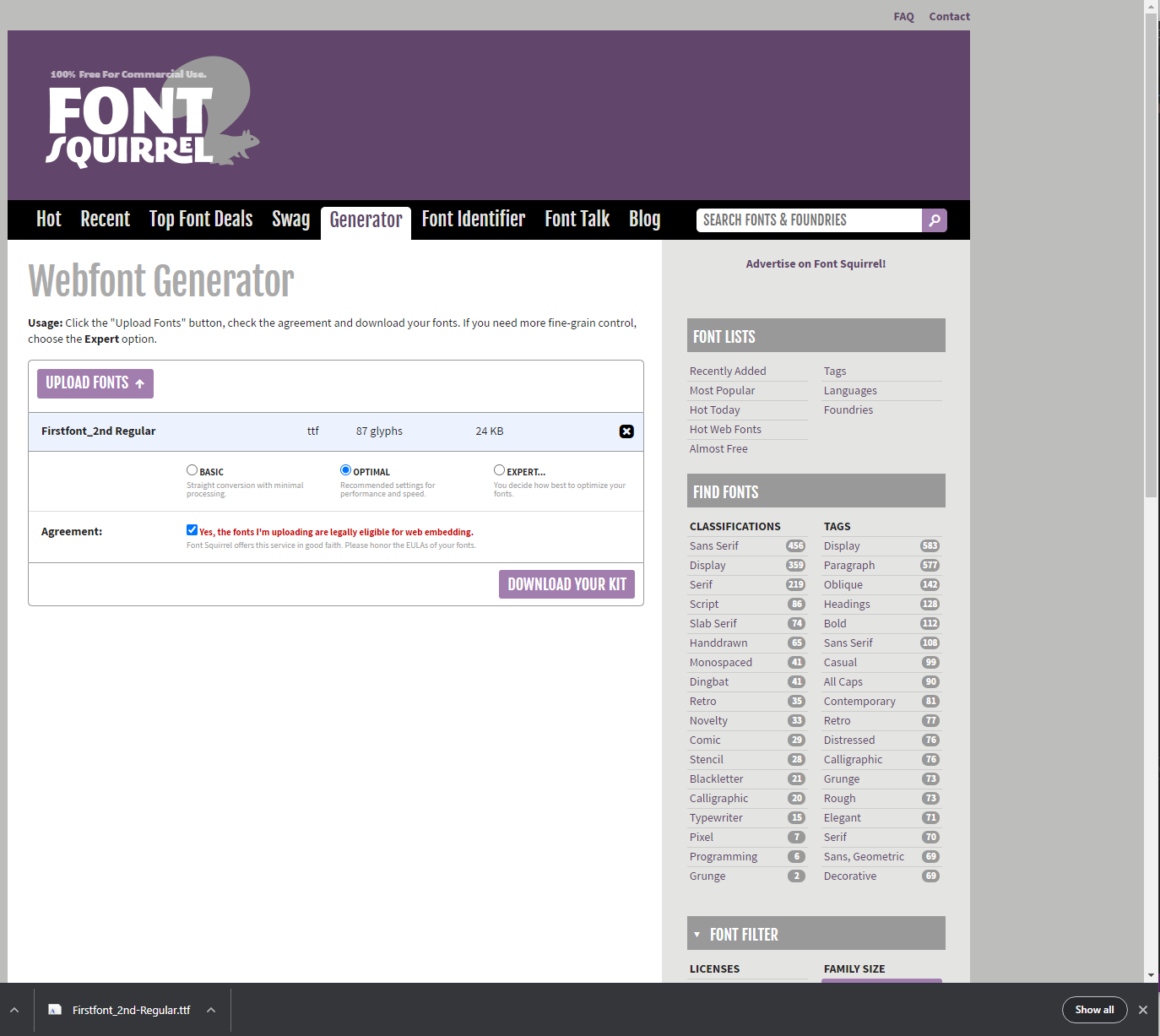Click the Search Fonts & Foundries field
This screenshot has width=1160, height=1036.
[x=808, y=220]
